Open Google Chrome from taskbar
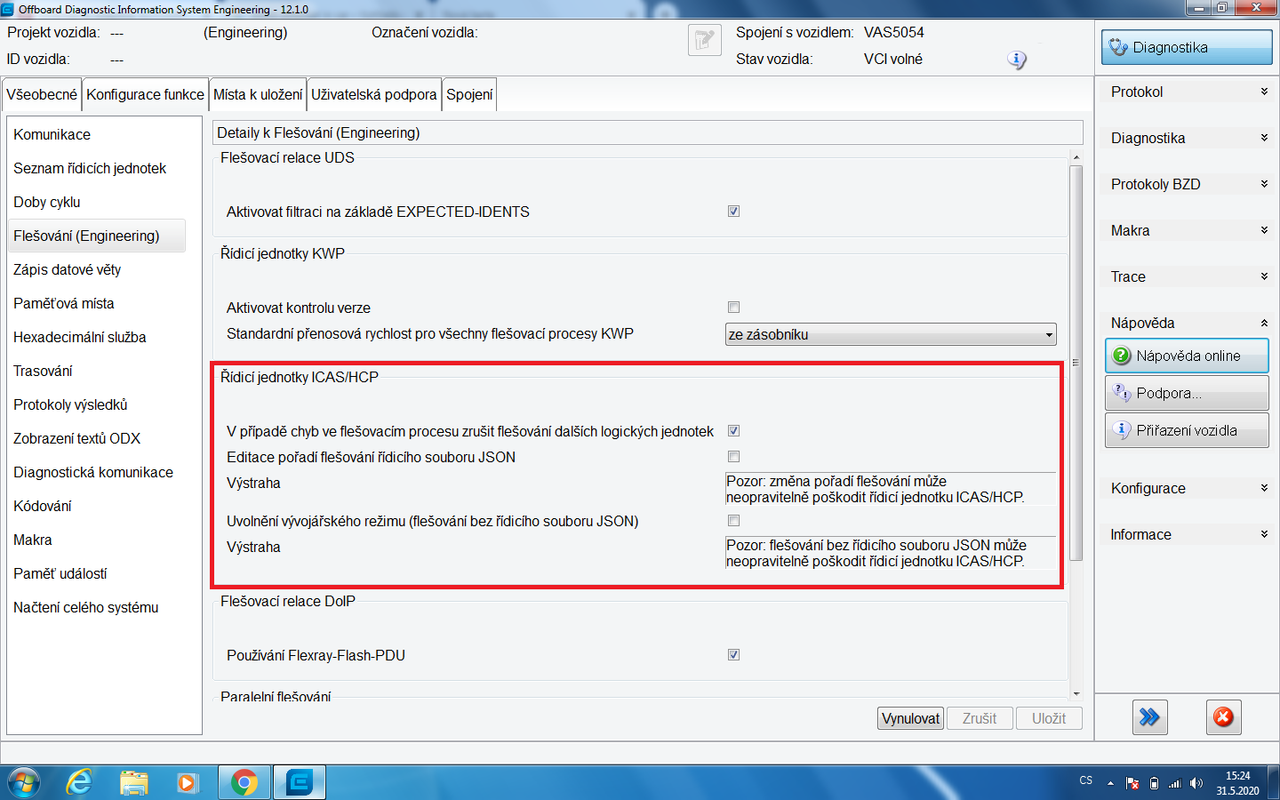This screenshot has width=1280, height=800. click(x=244, y=781)
